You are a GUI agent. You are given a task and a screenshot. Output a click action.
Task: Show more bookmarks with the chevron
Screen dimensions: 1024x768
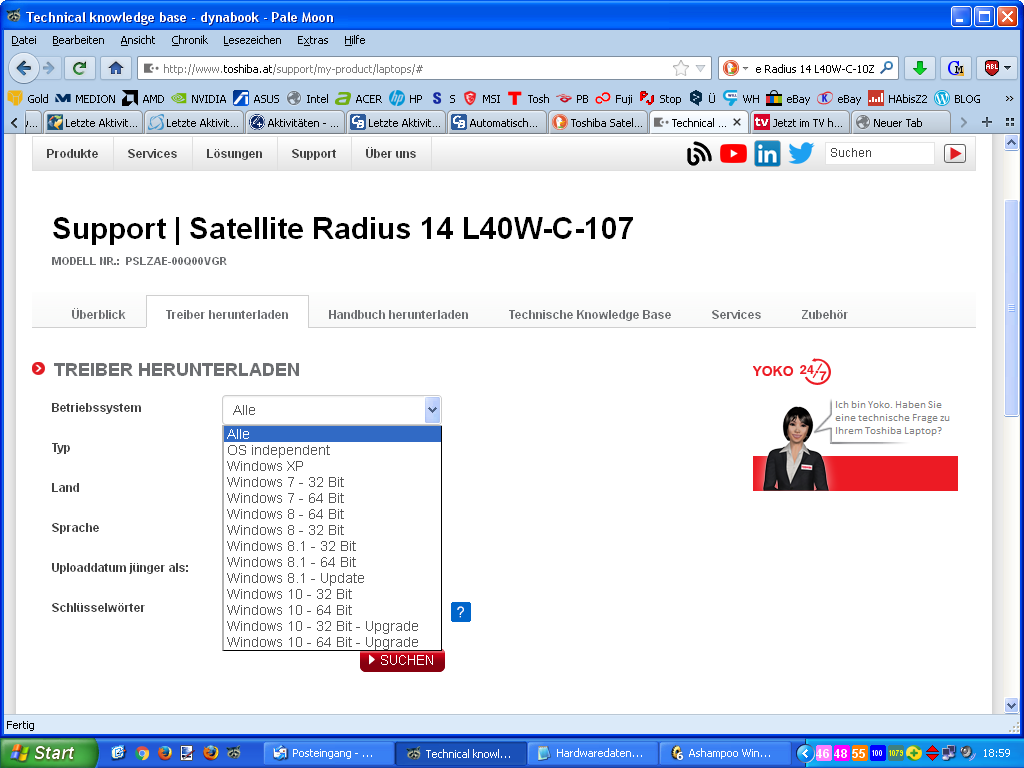pos(1009,99)
